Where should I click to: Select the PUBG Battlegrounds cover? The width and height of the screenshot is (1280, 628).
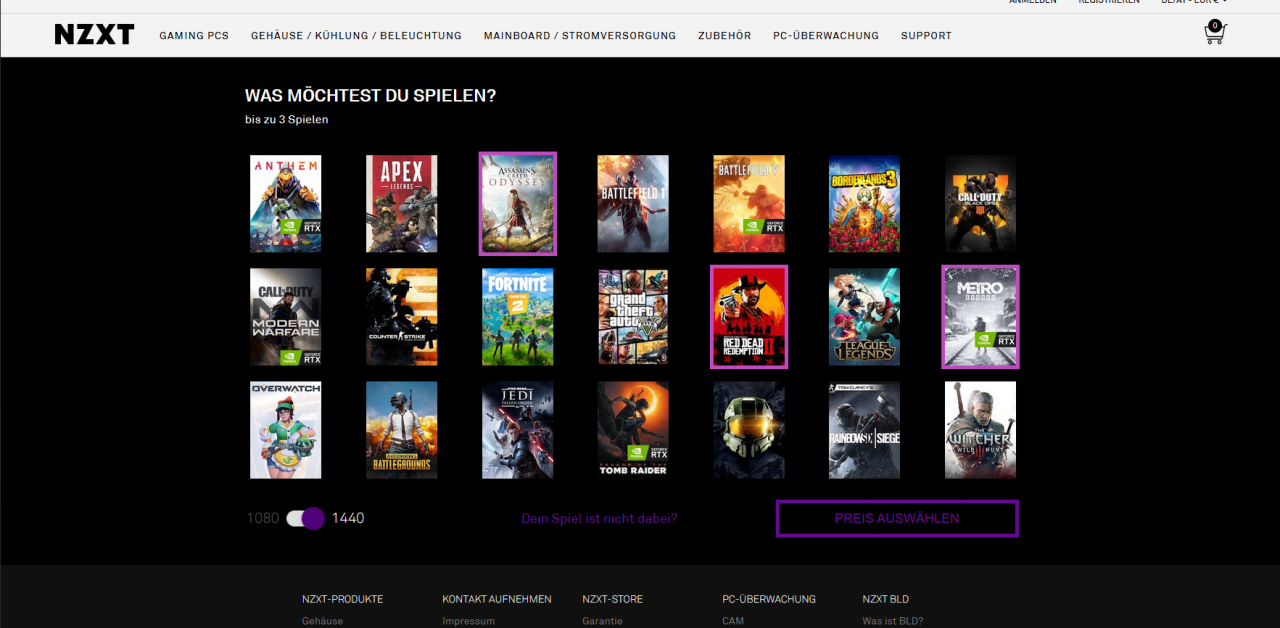[402, 430]
